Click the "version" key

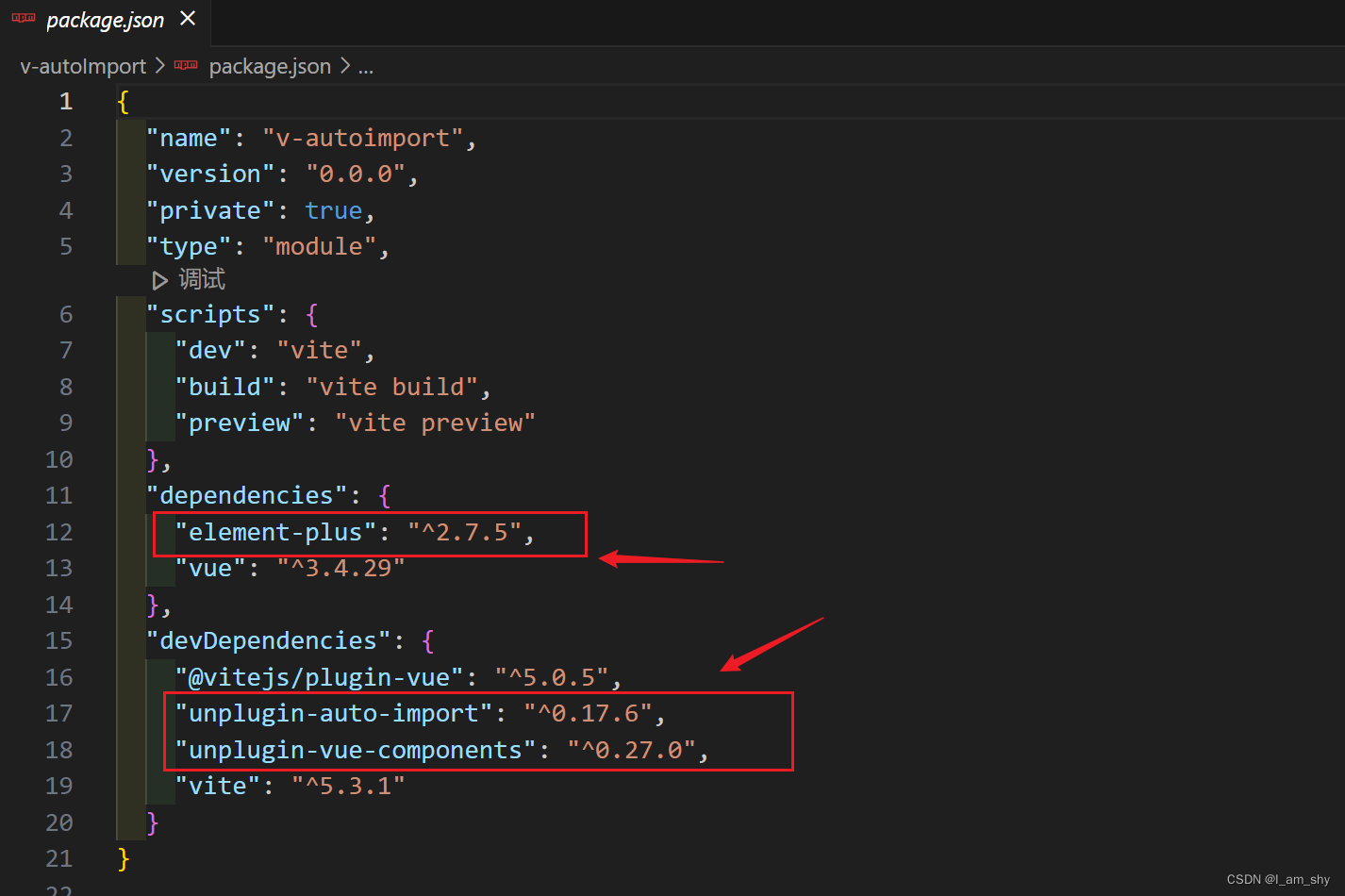point(210,174)
